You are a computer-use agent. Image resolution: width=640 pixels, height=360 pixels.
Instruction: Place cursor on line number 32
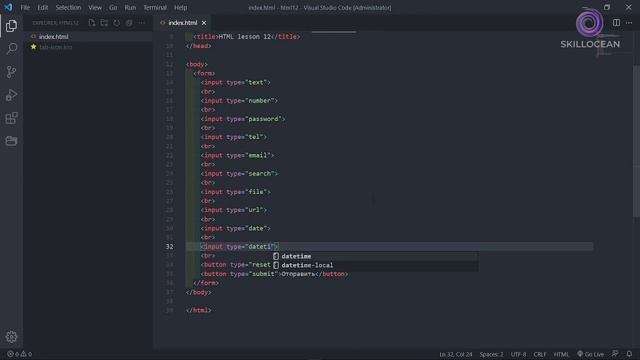click(169, 247)
